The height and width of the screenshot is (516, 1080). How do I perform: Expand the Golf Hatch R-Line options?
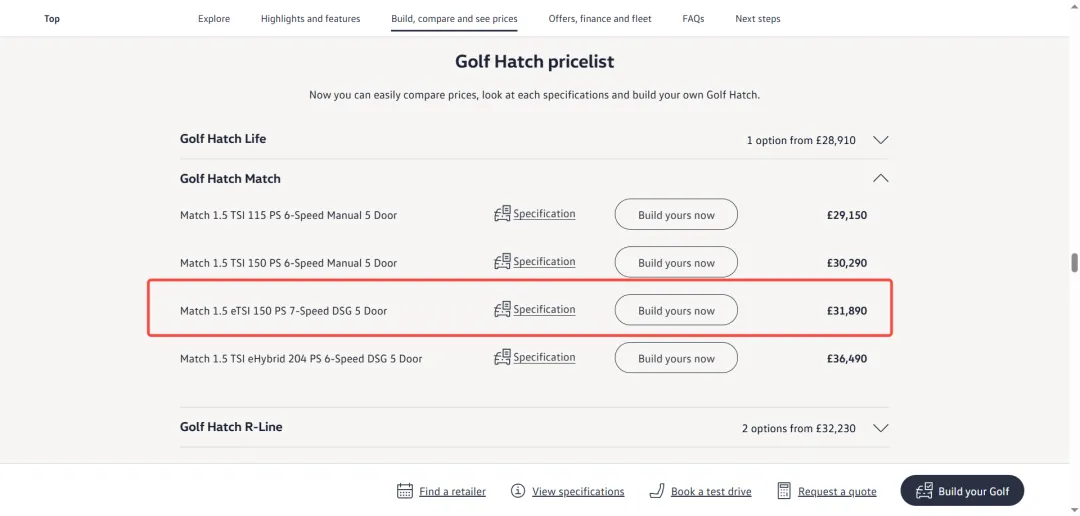[x=880, y=428]
